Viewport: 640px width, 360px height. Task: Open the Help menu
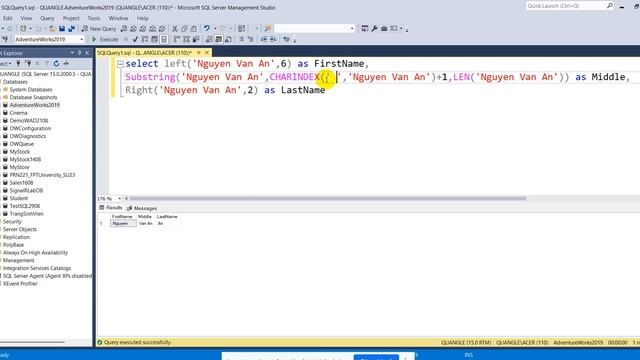[x=142, y=18]
